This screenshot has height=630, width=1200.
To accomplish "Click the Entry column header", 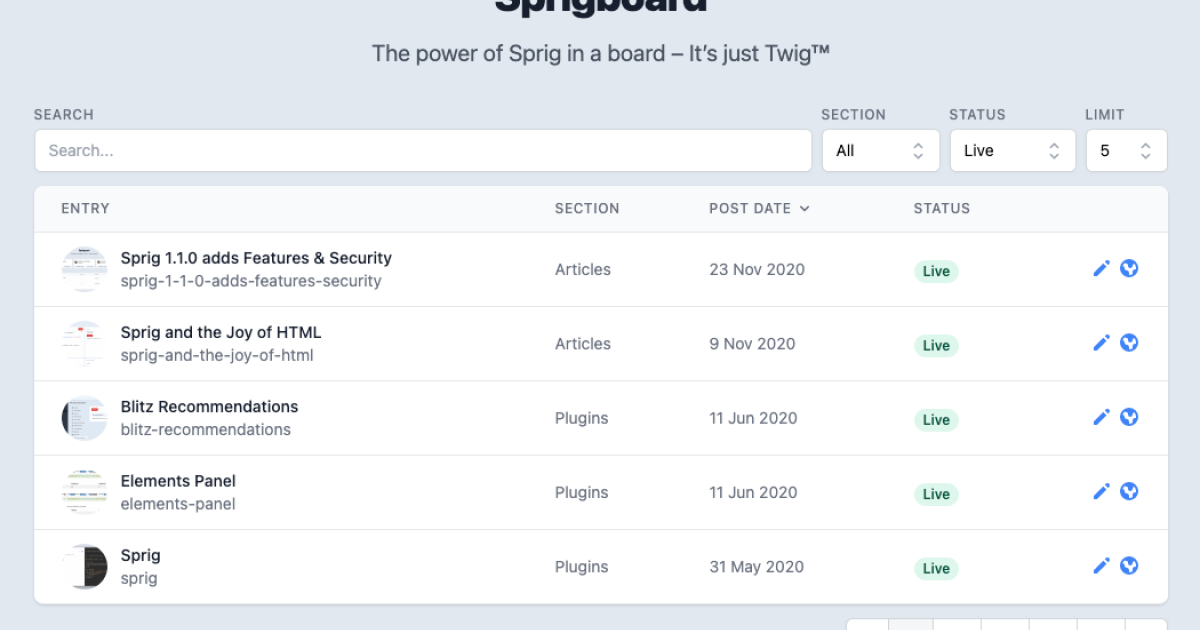I will [85, 208].
